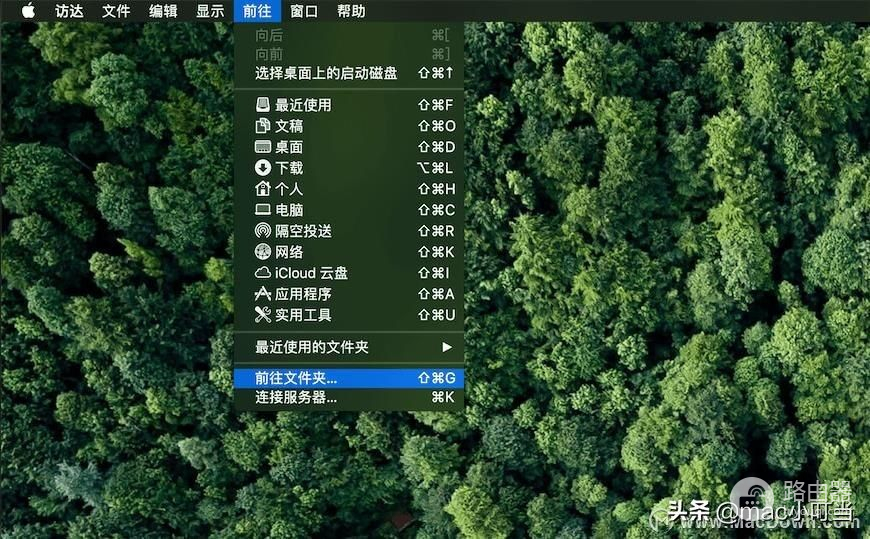
Task: Click the ⇧⌘H shortcut for 个人
Action: click(x=437, y=189)
